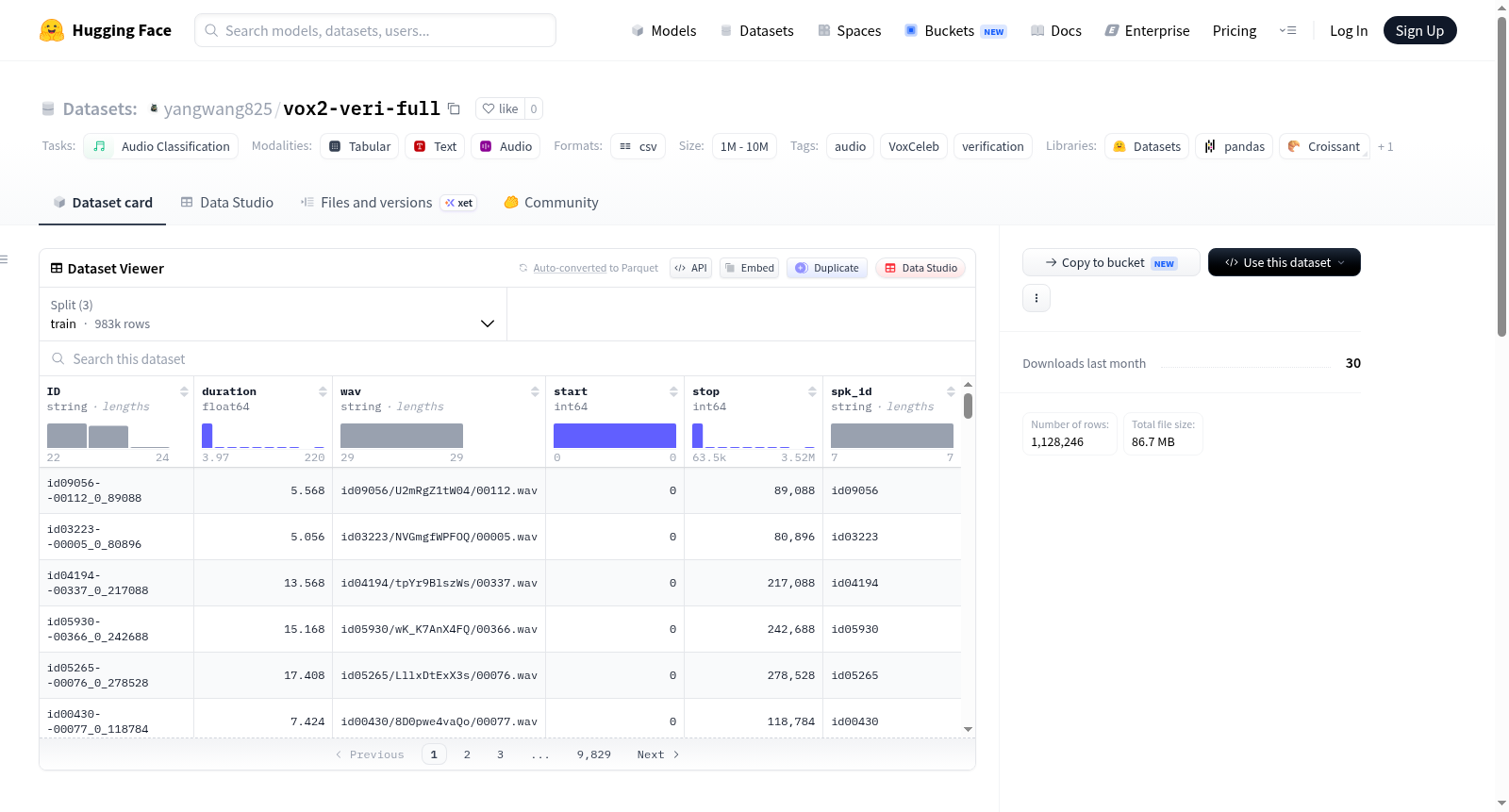Click the Sign Up button
This screenshot has height=812, width=1509.
[1419, 30]
